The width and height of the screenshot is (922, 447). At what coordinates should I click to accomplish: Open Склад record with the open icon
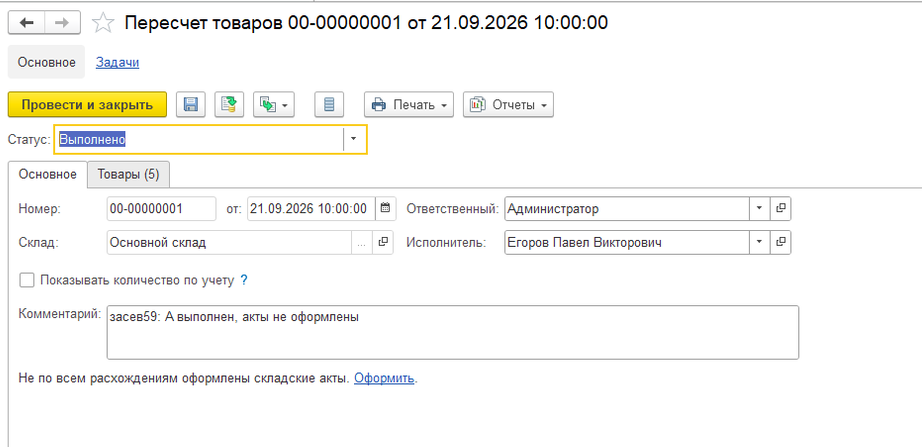click(x=383, y=242)
